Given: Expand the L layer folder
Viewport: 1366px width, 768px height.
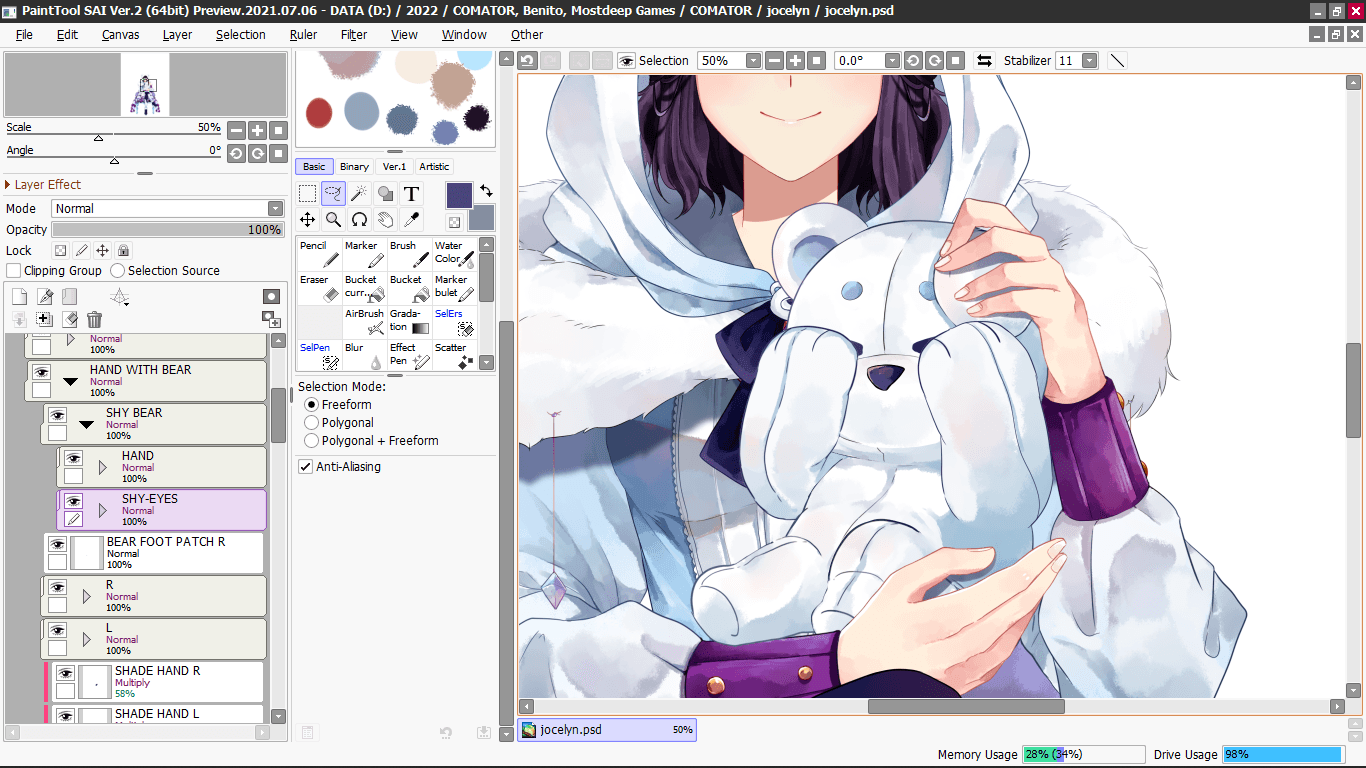Looking at the screenshot, I should pyautogui.click(x=86, y=639).
